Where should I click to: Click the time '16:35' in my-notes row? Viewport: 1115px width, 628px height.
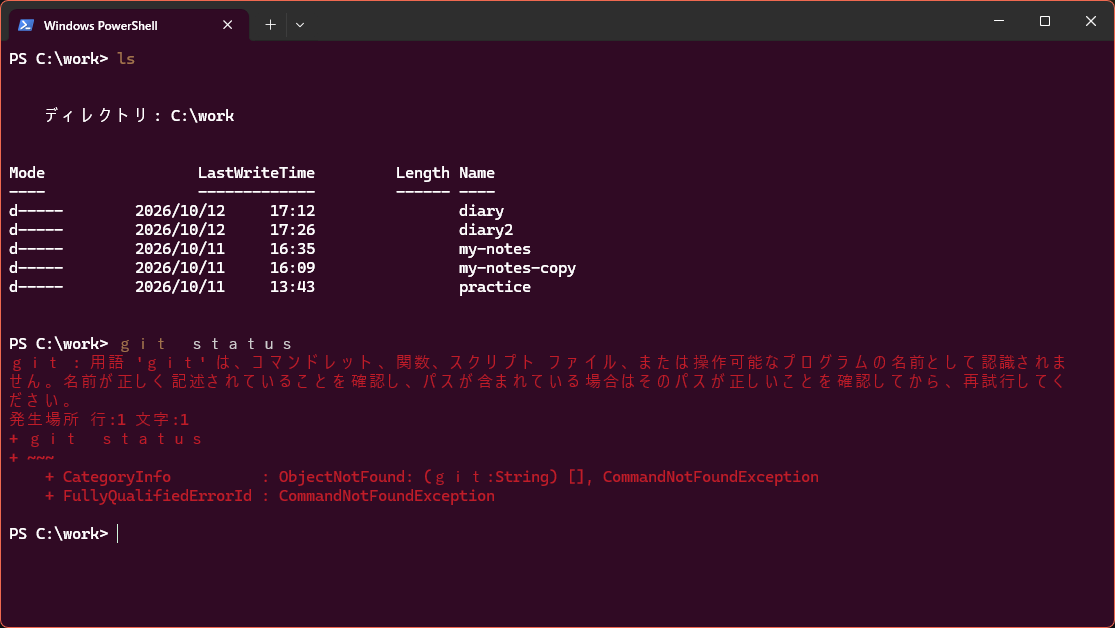click(292, 249)
